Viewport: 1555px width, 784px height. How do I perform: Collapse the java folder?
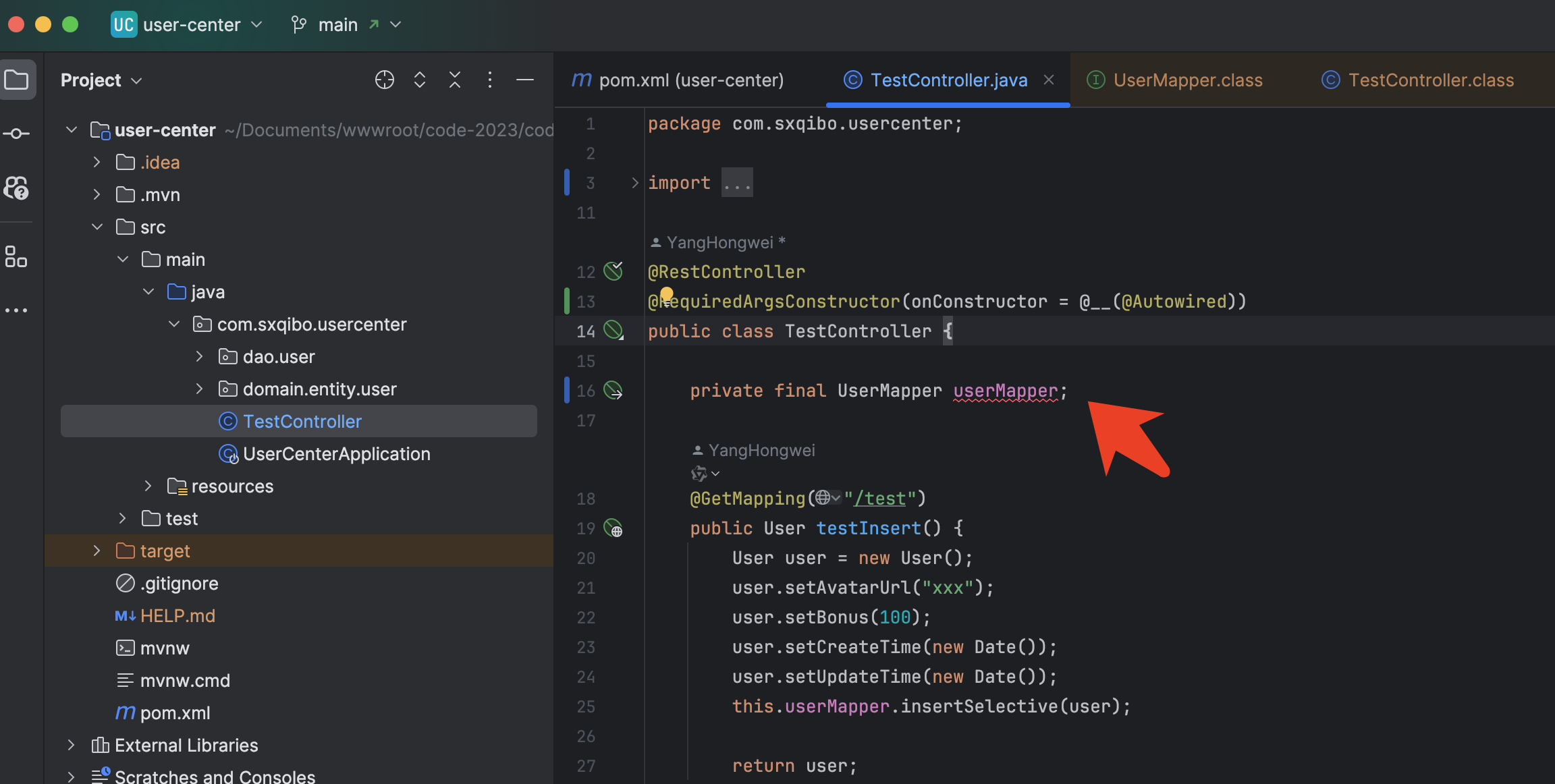(148, 291)
